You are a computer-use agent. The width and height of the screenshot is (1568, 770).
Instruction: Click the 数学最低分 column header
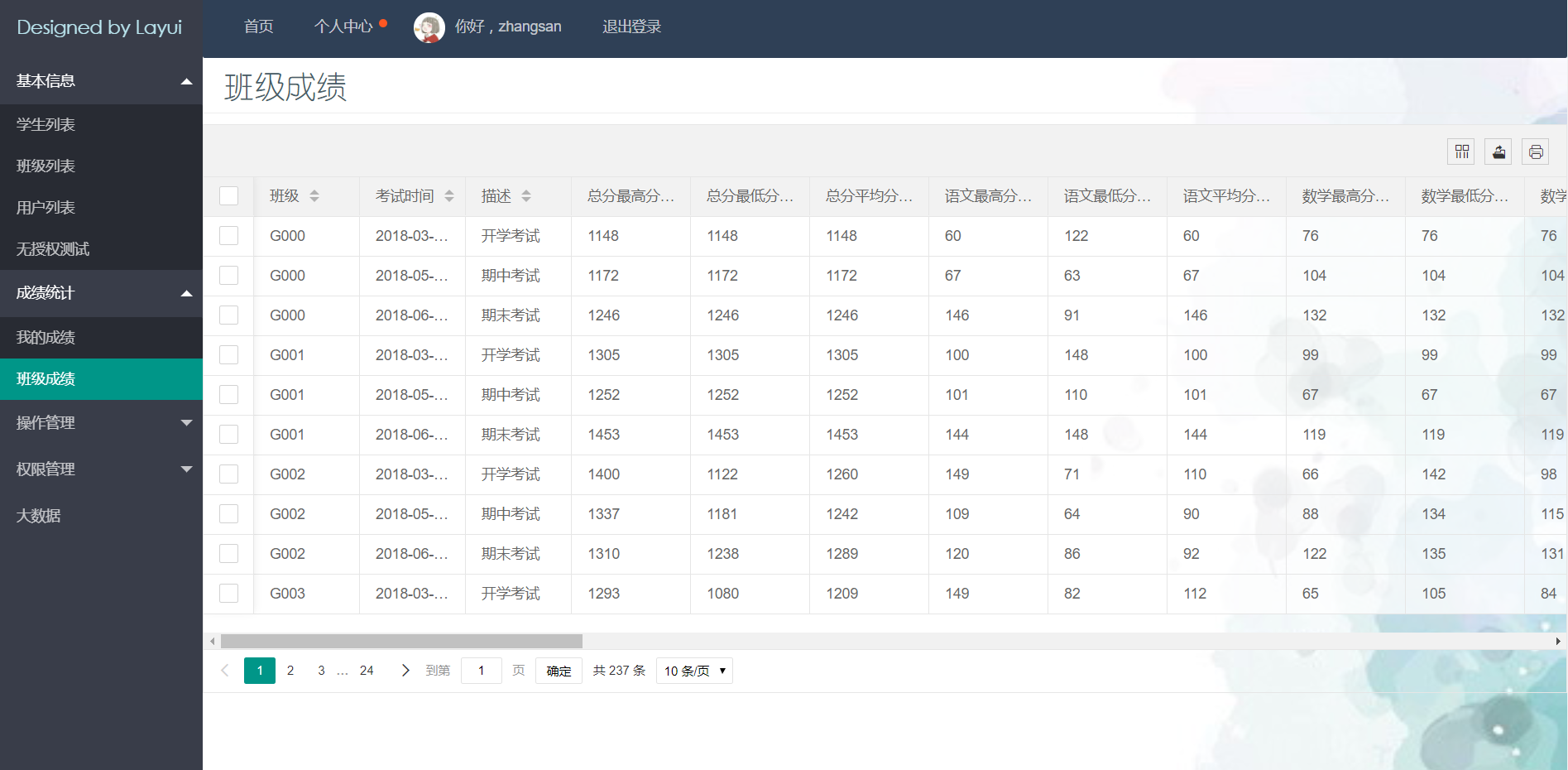coord(1465,196)
